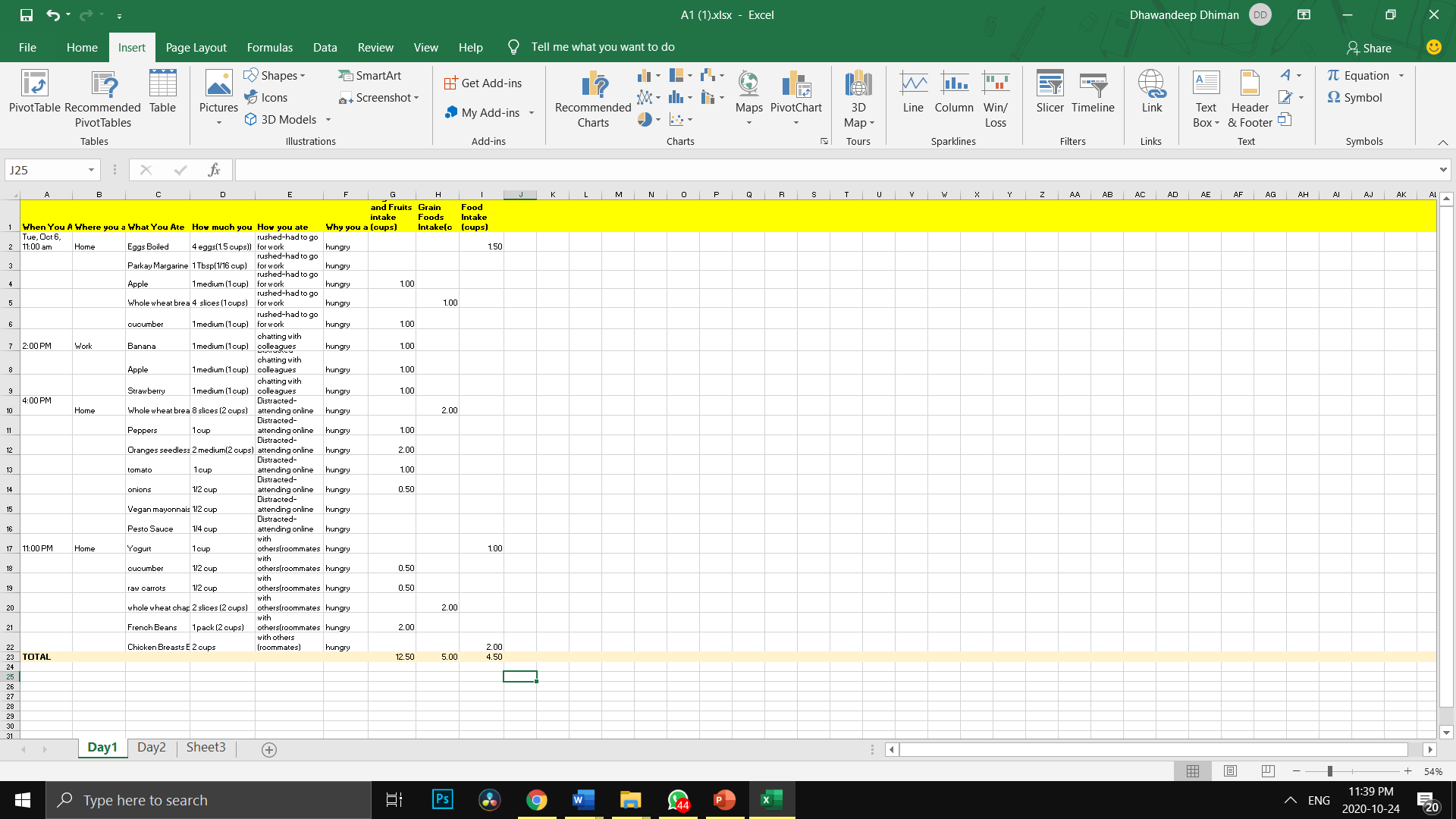Click the Get Add-ins button
Viewport: 1456px width, 819px height.
point(483,83)
